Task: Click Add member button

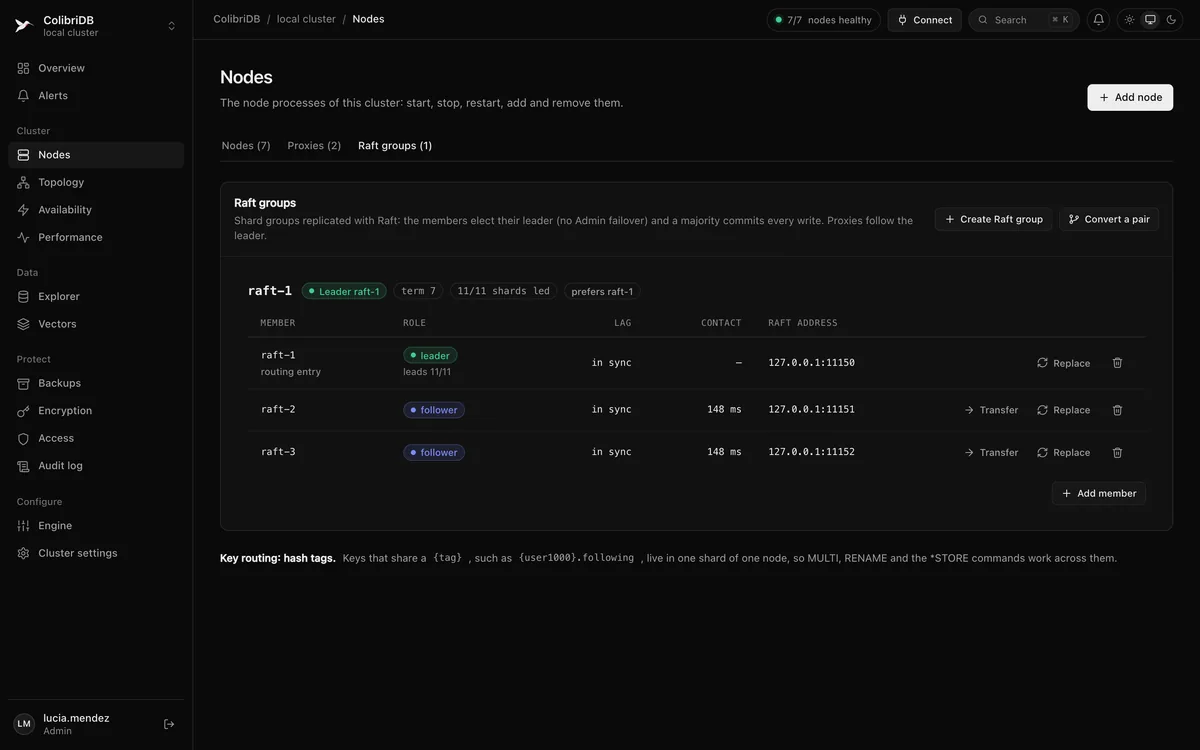Action: [1099, 493]
